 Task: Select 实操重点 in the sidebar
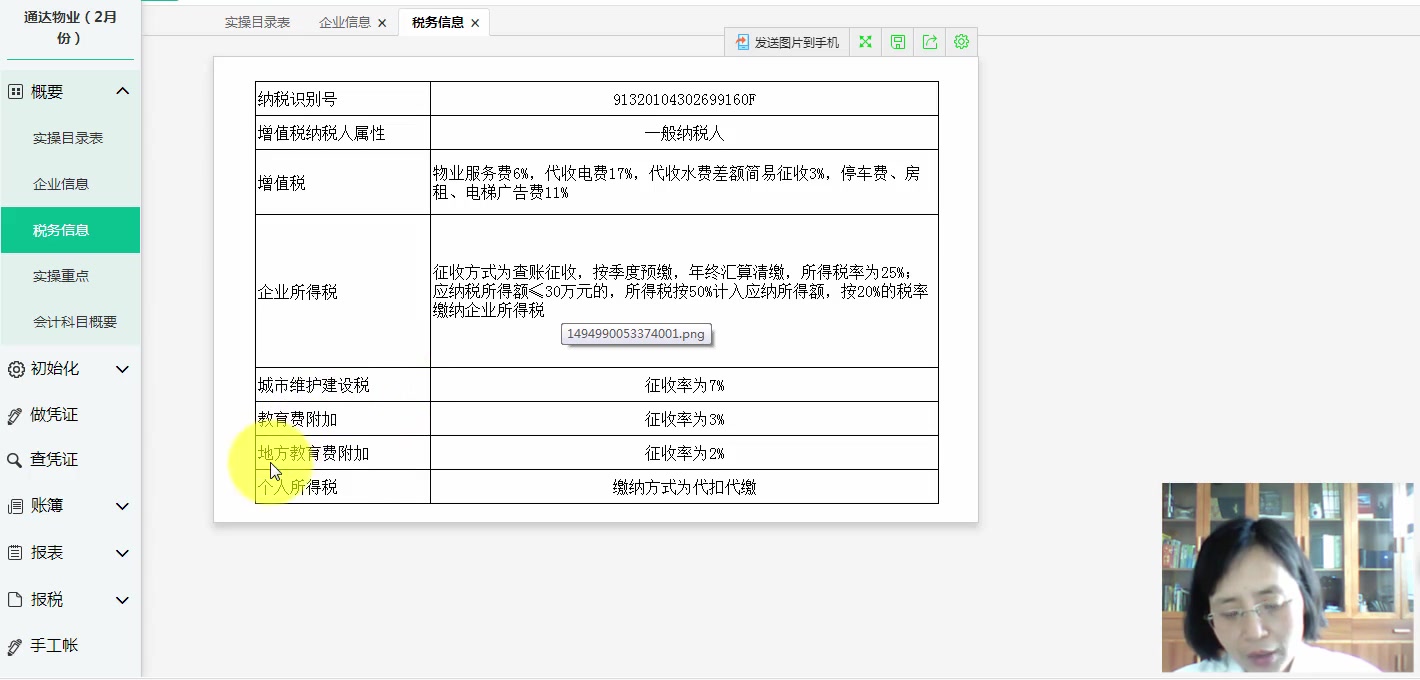tap(64, 275)
